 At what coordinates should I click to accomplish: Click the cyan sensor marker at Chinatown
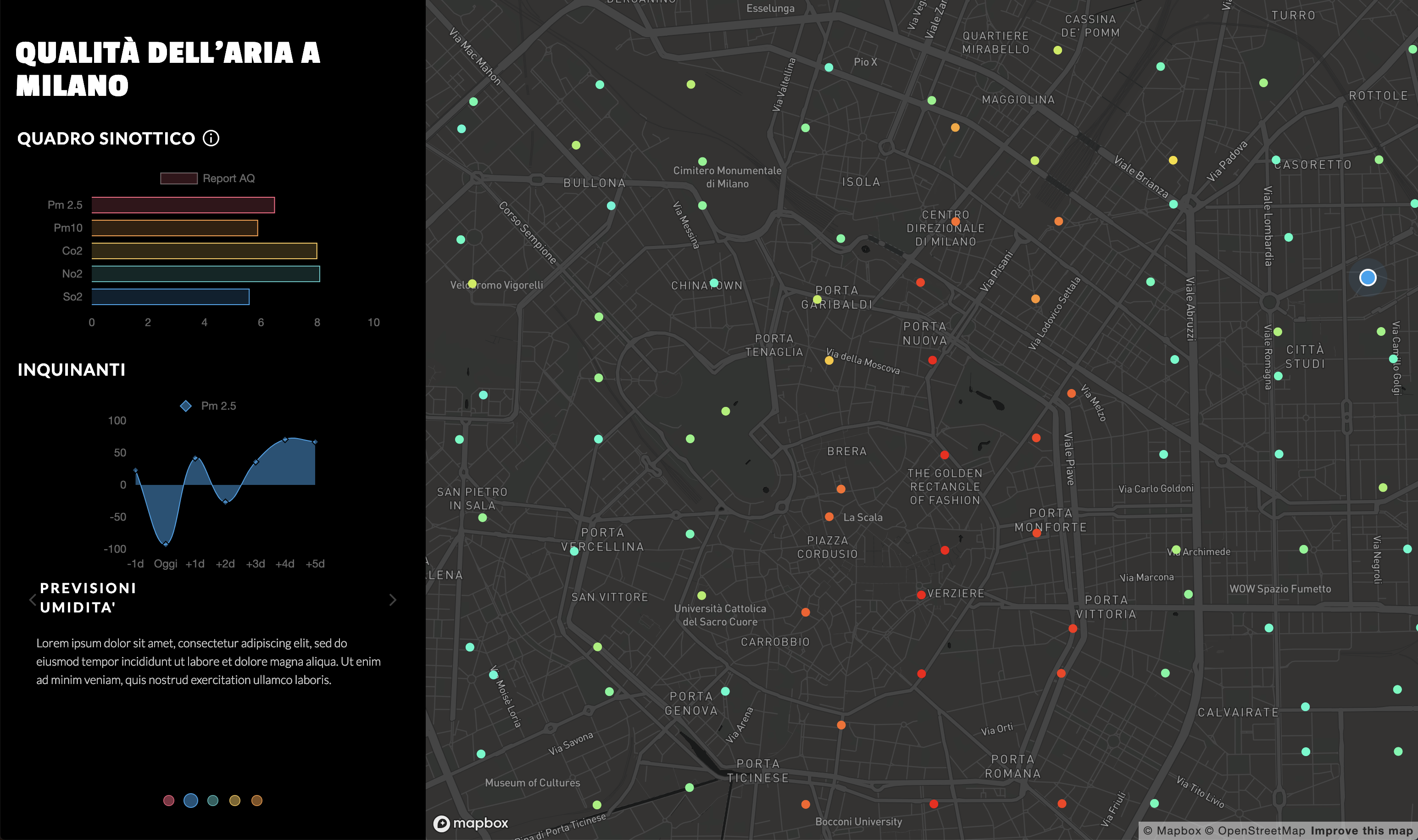714,283
